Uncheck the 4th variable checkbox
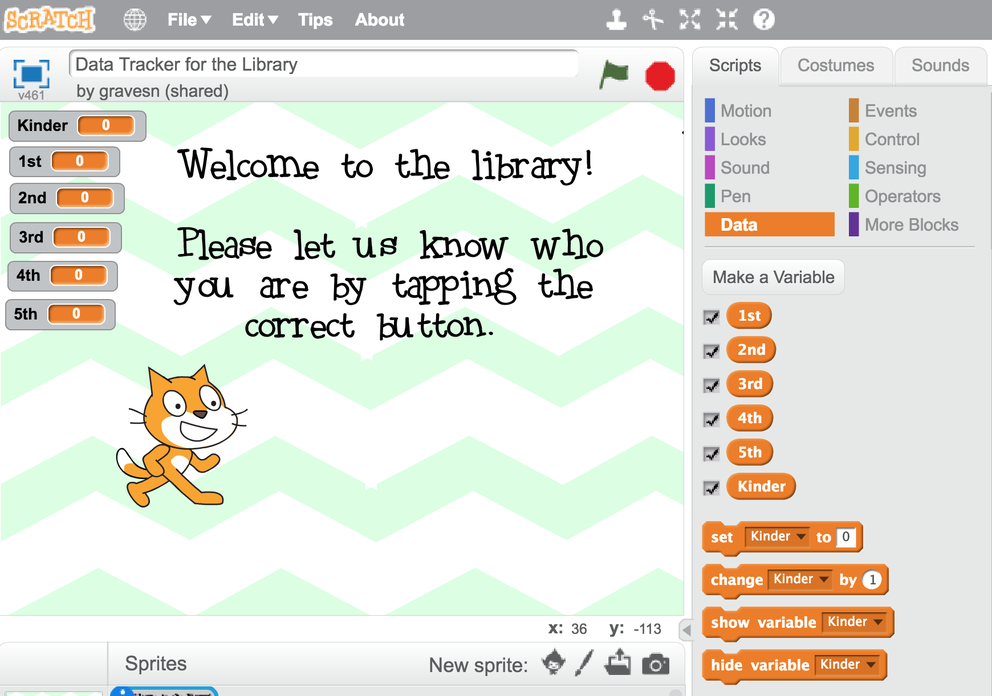 [712, 419]
